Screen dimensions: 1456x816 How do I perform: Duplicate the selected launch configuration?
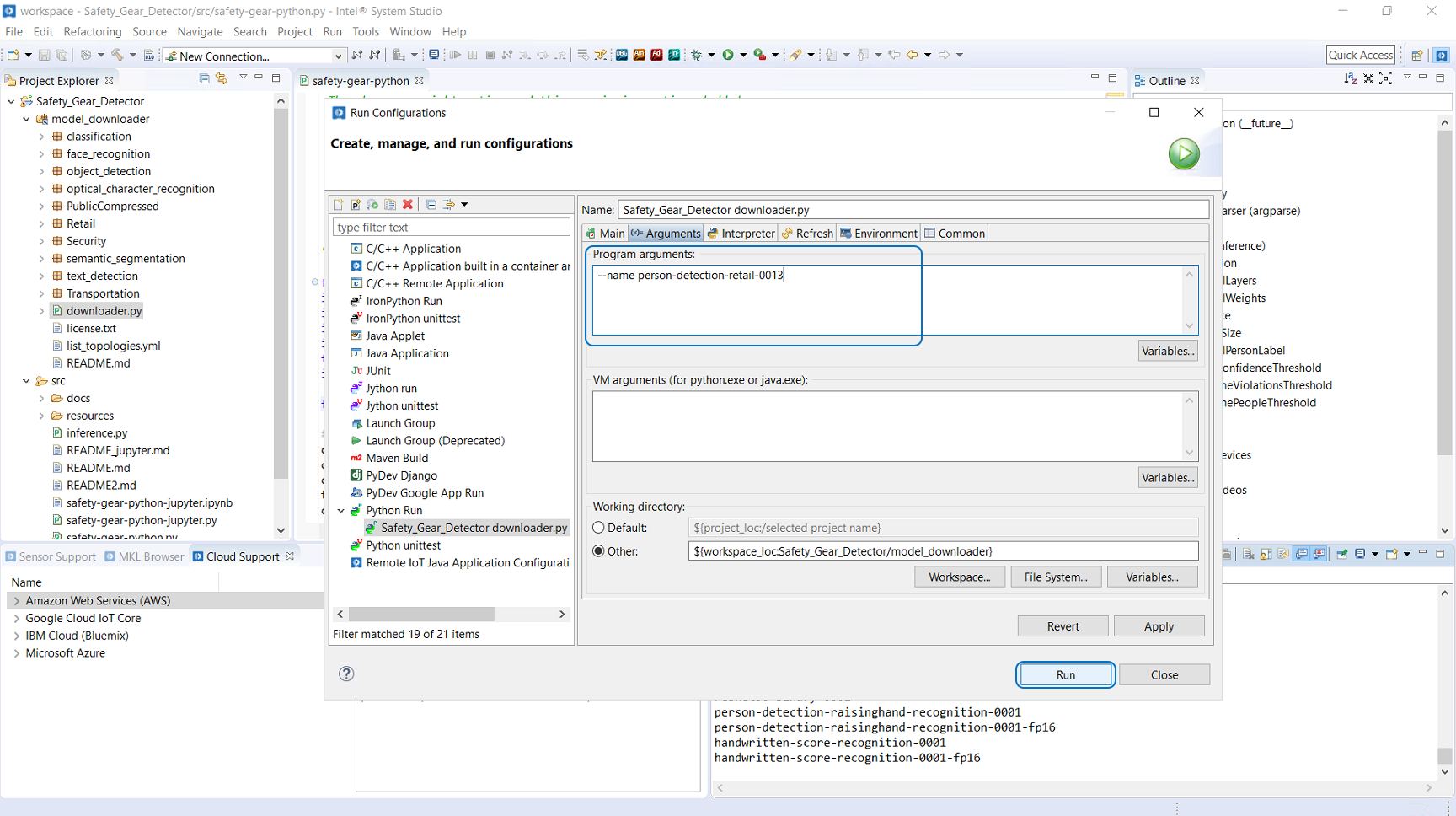tap(390, 205)
